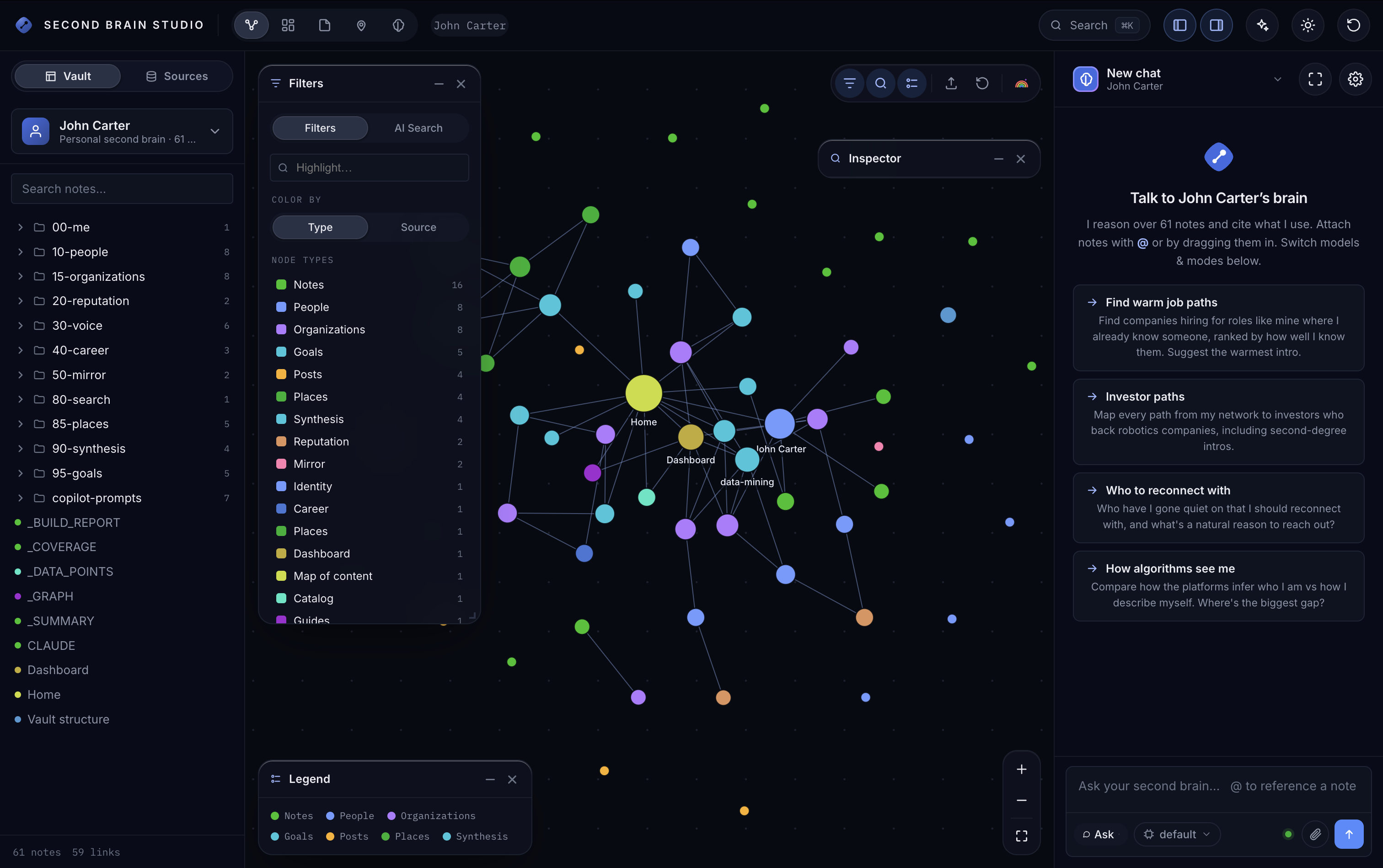Open the John Carter vault dropdown

(122, 131)
